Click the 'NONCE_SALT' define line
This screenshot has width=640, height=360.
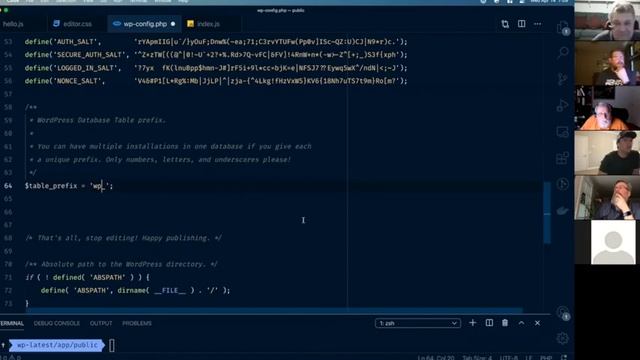tap(216, 81)
